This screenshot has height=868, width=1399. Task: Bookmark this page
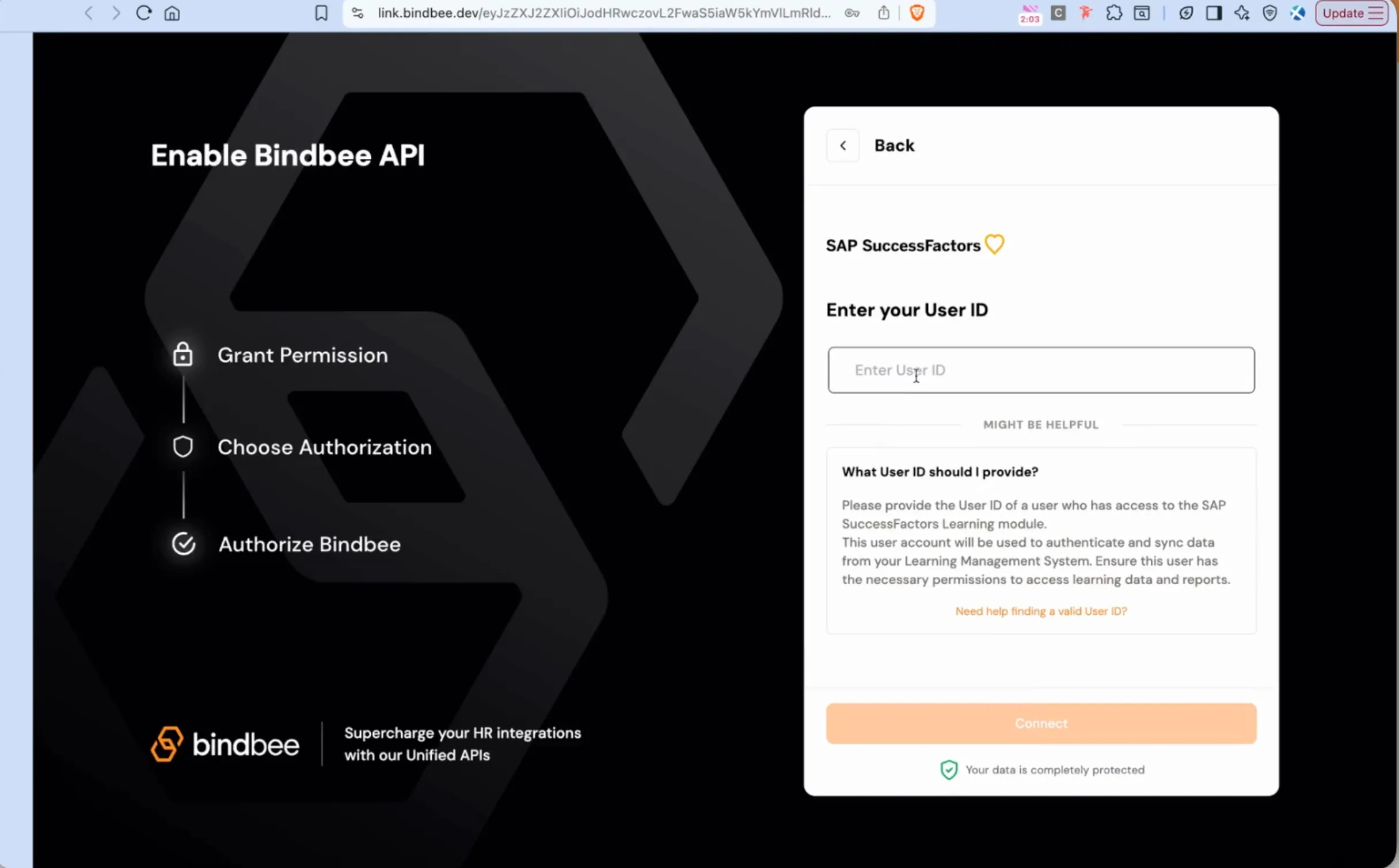tap(321, 13)
